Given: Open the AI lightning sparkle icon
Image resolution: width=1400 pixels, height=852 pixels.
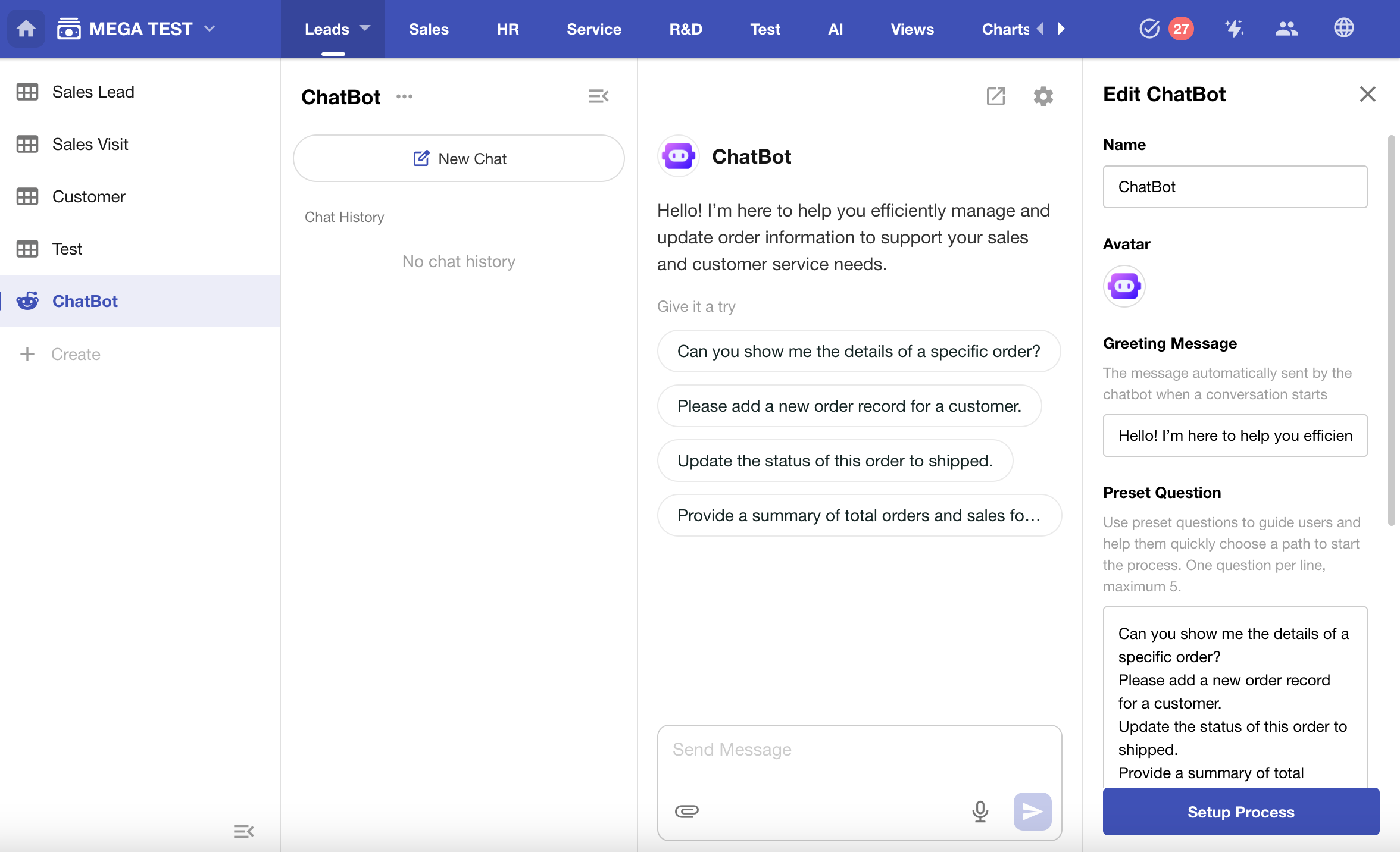Looking at the screenshot, I should pyautogui.click(x=1234, y=29).
